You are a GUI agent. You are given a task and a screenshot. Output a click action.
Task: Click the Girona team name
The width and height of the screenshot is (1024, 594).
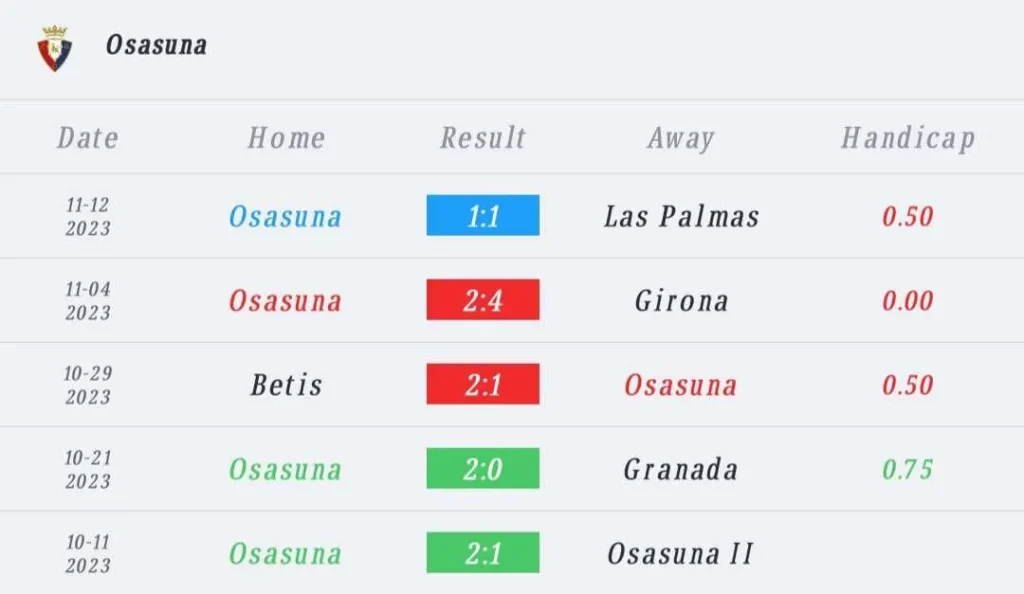[681, 301]
